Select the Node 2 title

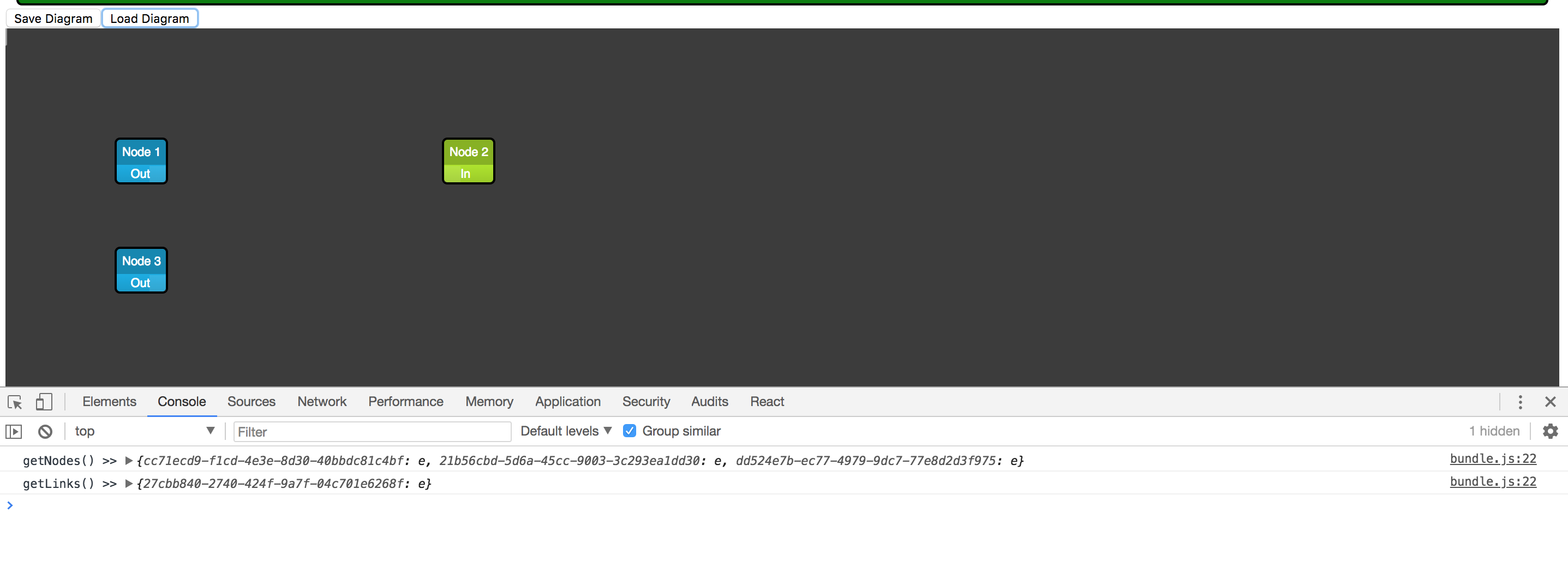468,152
